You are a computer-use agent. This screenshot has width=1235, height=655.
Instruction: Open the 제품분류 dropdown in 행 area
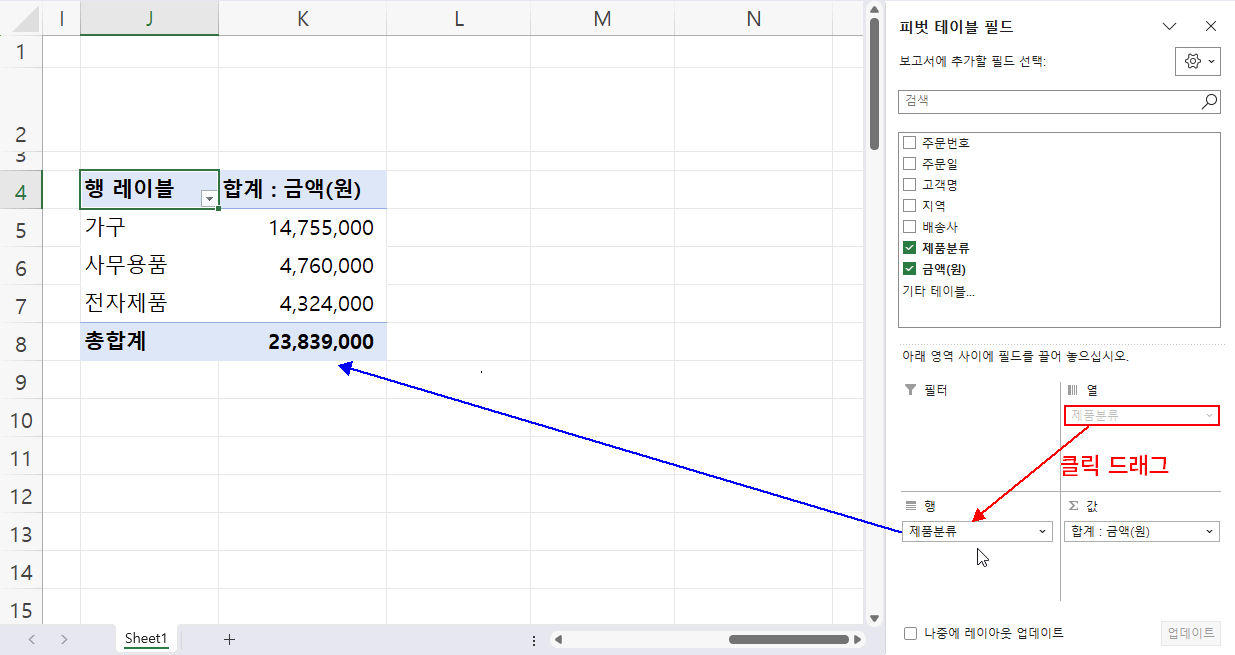click(1043, 531)
